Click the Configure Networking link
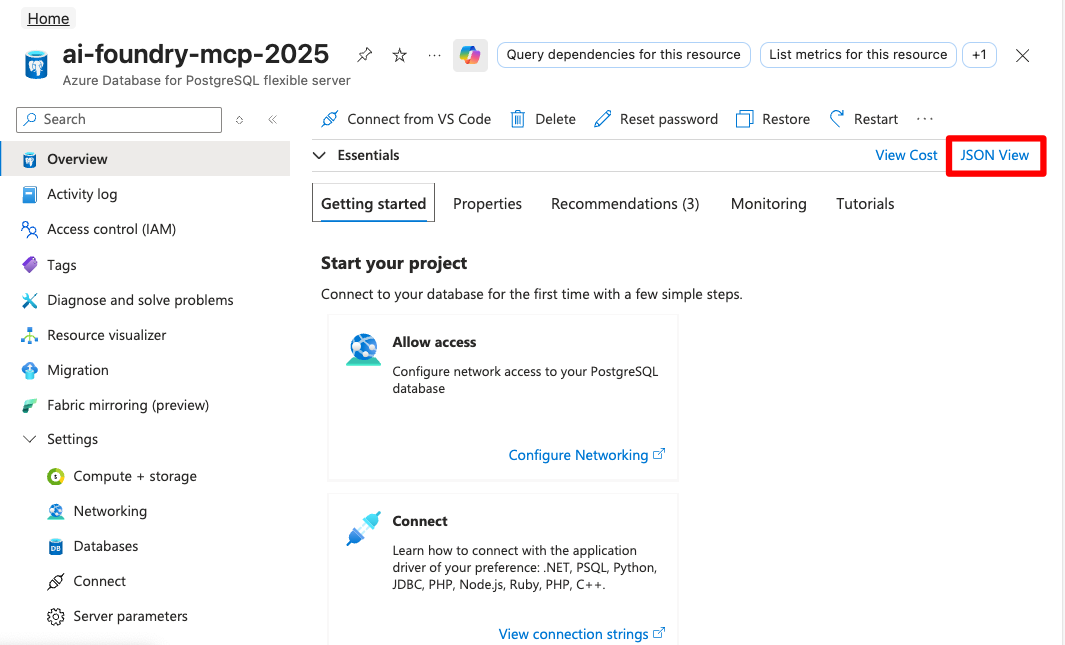Image resolution: width=1065 pixels, height=645 pixels. (578, 455)
